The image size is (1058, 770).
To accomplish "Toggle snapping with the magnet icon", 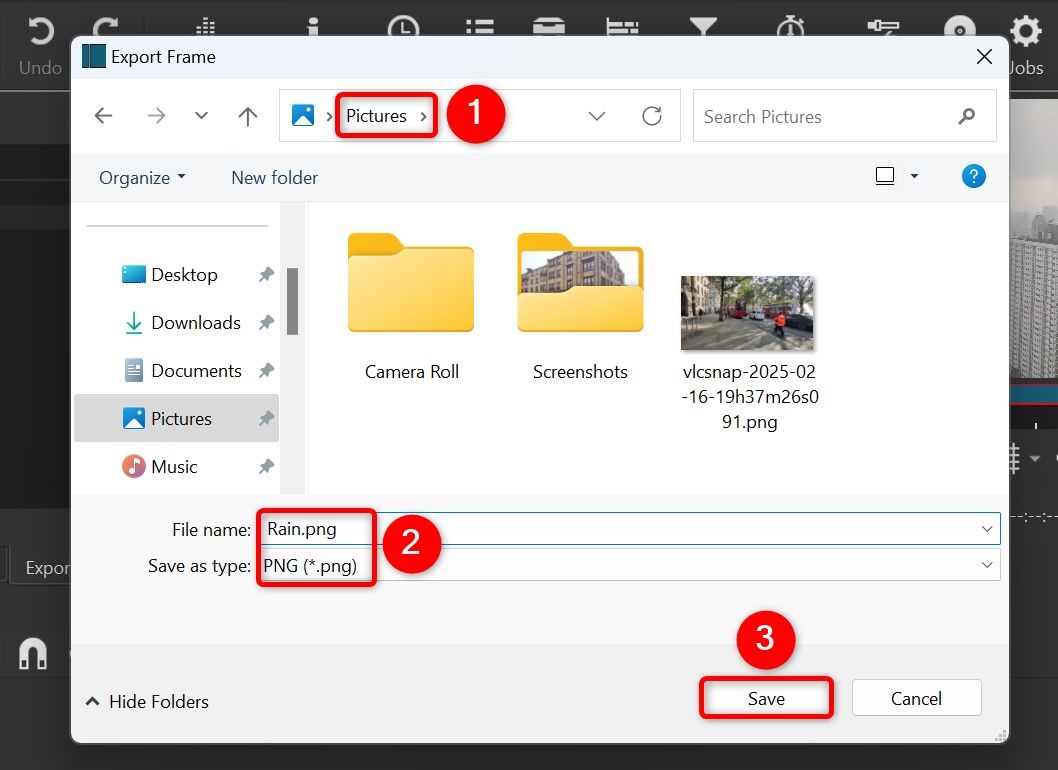I will pos(31,653).
